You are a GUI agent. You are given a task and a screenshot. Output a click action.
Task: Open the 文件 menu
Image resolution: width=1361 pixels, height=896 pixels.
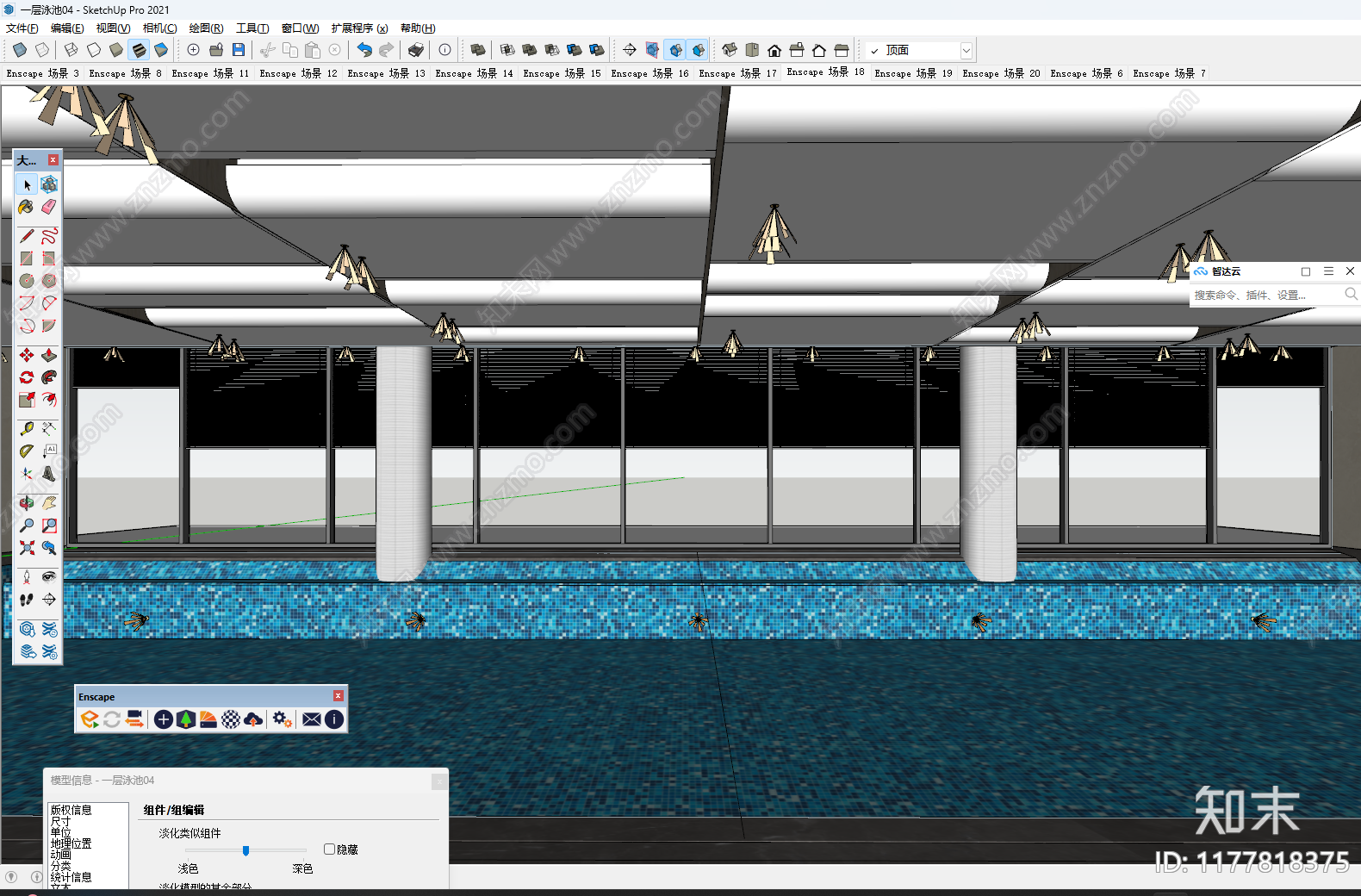(x=22, y=28)
